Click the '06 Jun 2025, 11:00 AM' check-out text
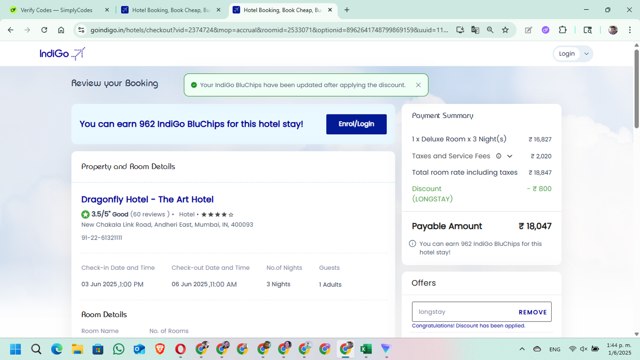 click(x=204, y=284)
